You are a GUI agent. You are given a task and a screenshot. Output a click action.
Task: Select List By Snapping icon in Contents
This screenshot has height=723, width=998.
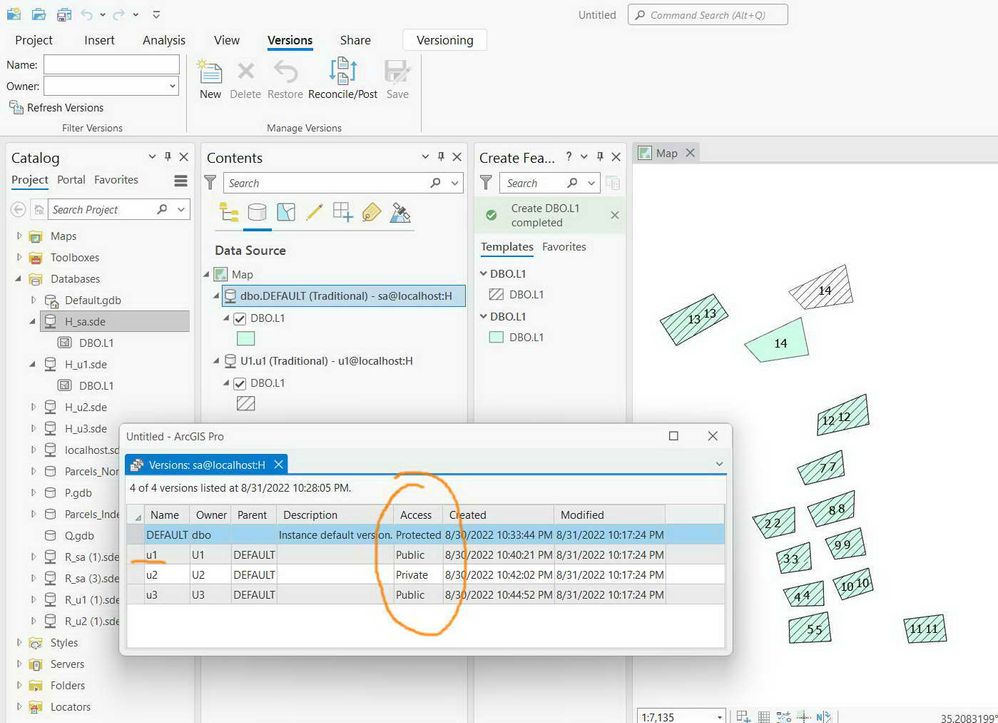[x=342, y=212]
